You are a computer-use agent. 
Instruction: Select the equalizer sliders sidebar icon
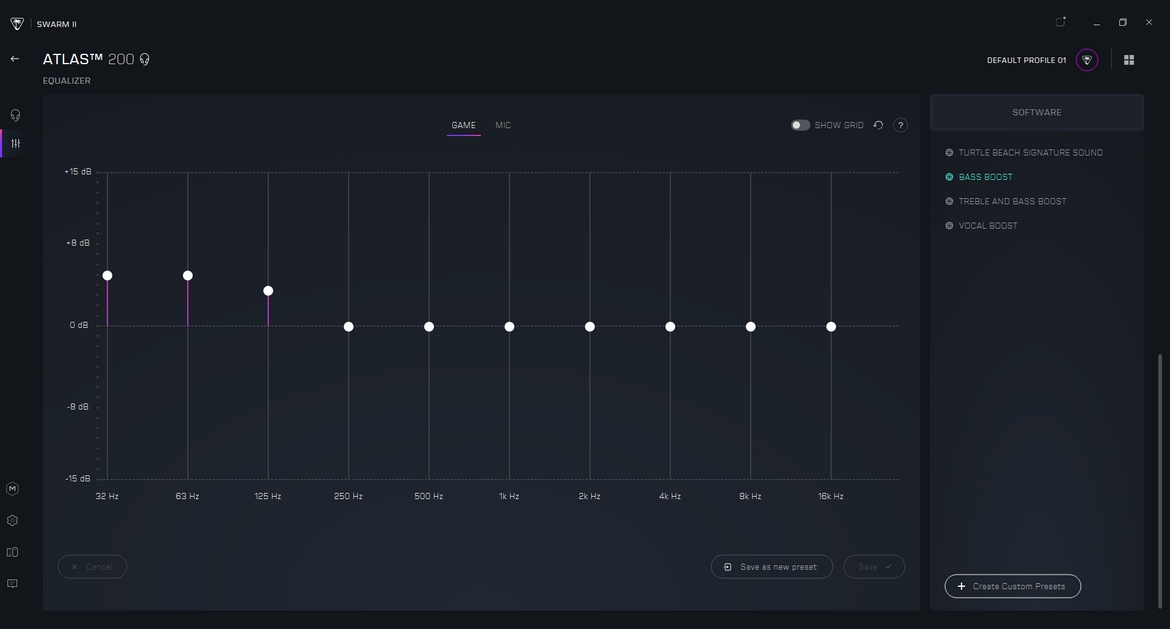15,144
